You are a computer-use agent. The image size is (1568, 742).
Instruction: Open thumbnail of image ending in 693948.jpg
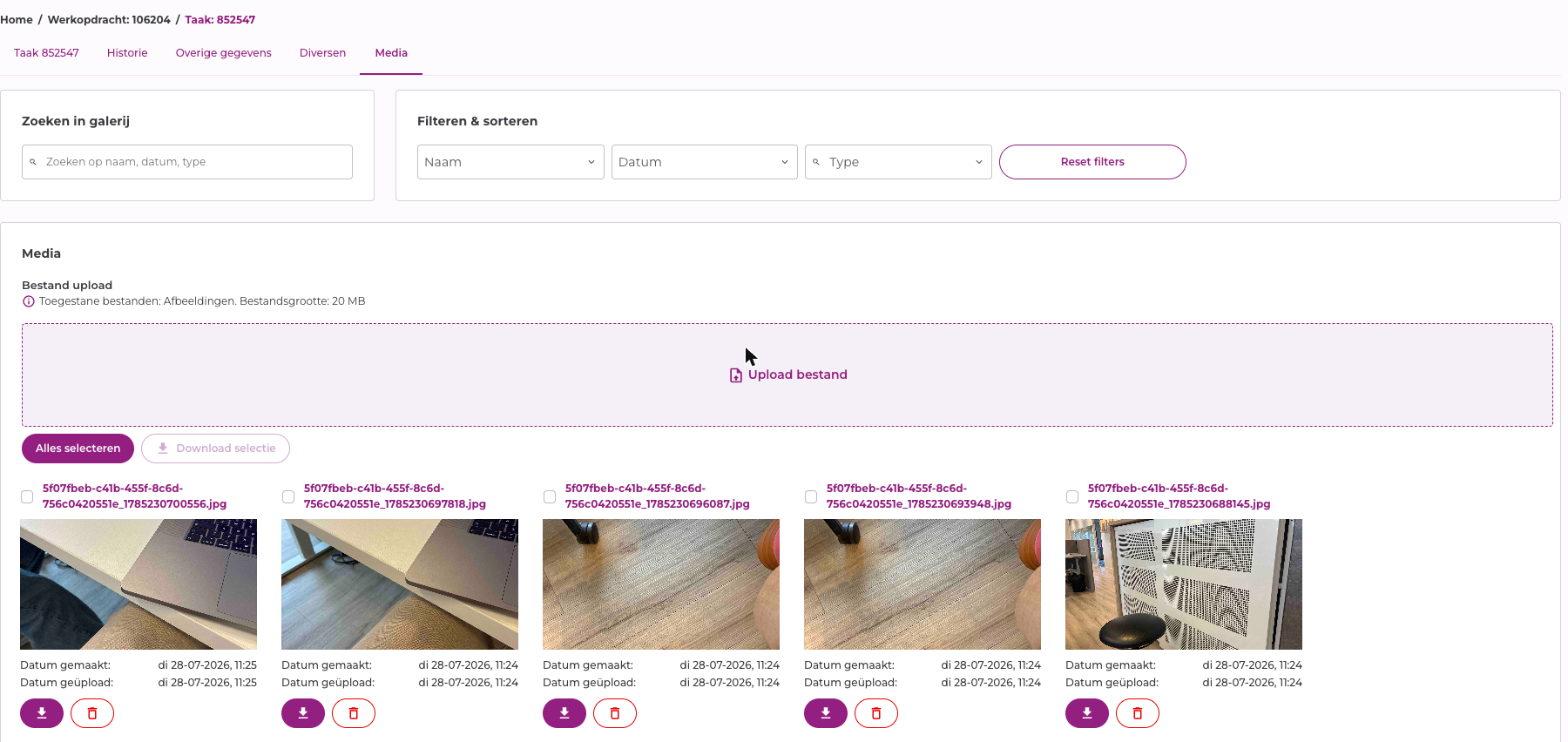(922, 585)
